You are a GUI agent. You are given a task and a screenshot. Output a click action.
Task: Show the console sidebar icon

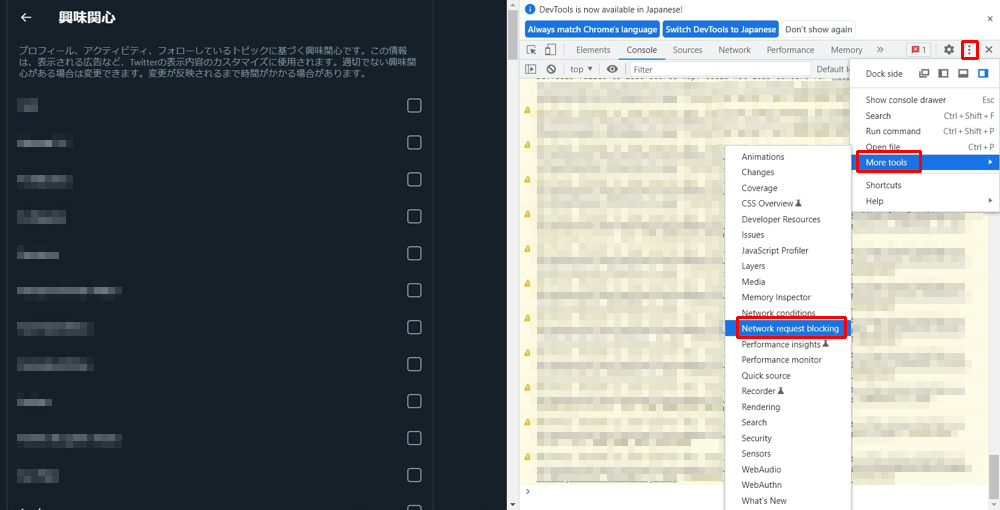click(x=531, y=69)
